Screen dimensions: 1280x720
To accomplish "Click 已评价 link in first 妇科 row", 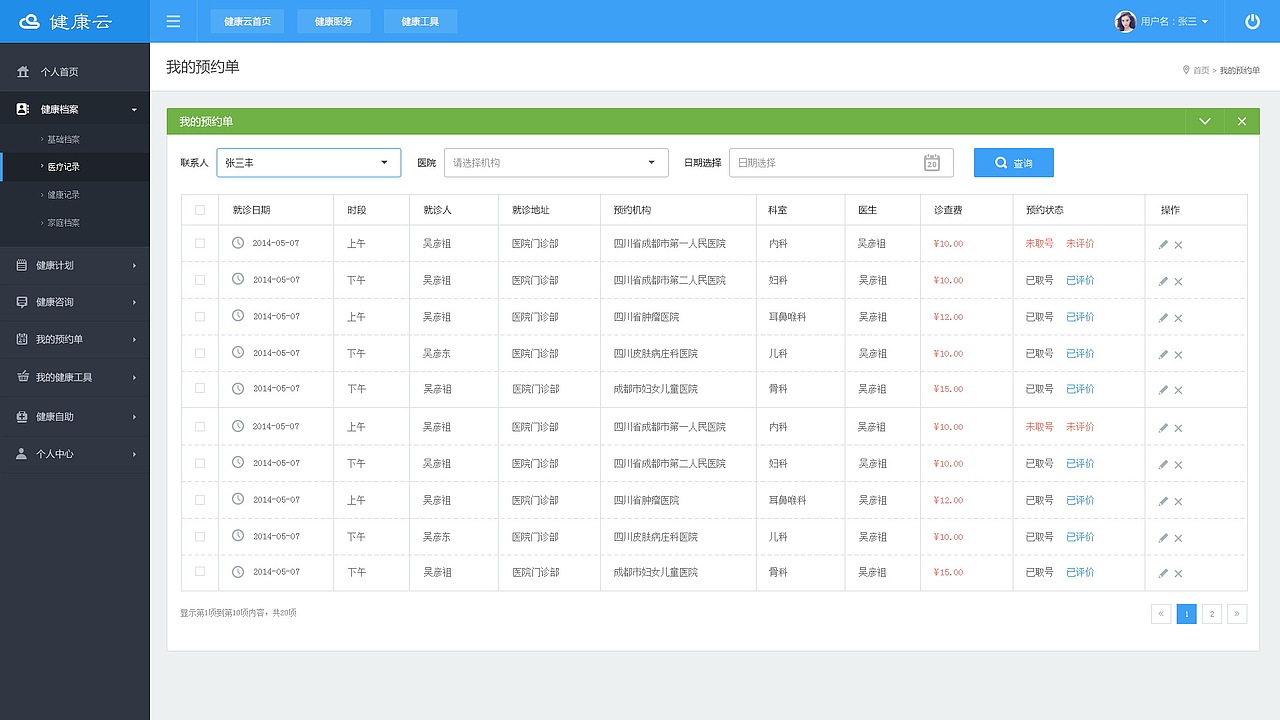I will click(1080, 280).
